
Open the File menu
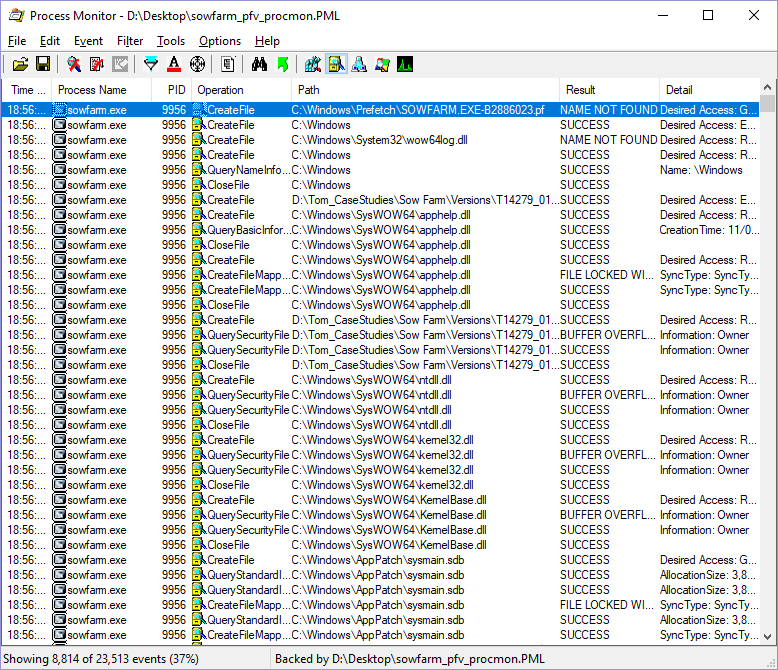[17, 41]
